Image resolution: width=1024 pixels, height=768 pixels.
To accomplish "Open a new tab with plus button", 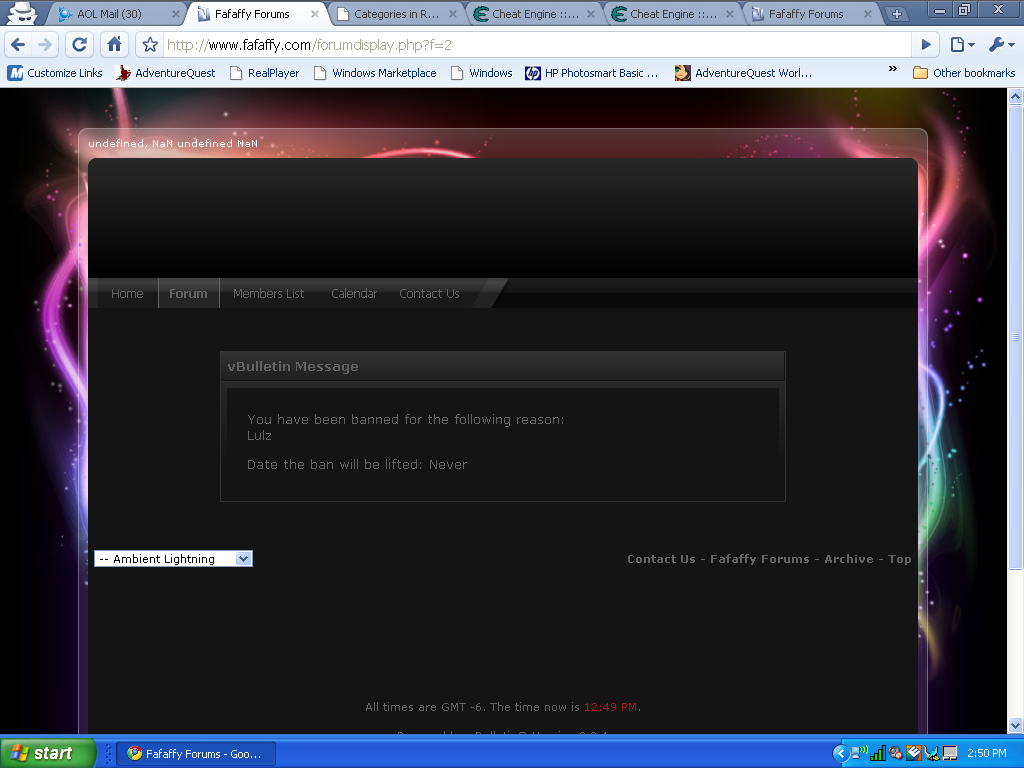I will [x=897, y=14].
